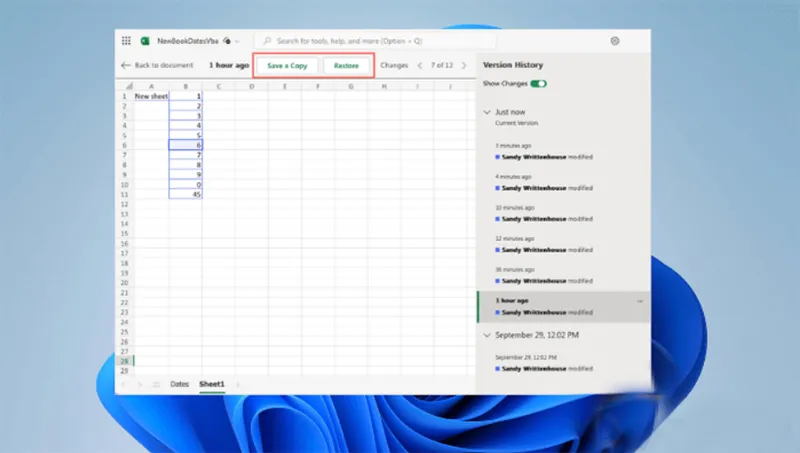This screenshot has width=800, height=453.
Task: Click the Save a Copy button
Action: click(287, 65)
